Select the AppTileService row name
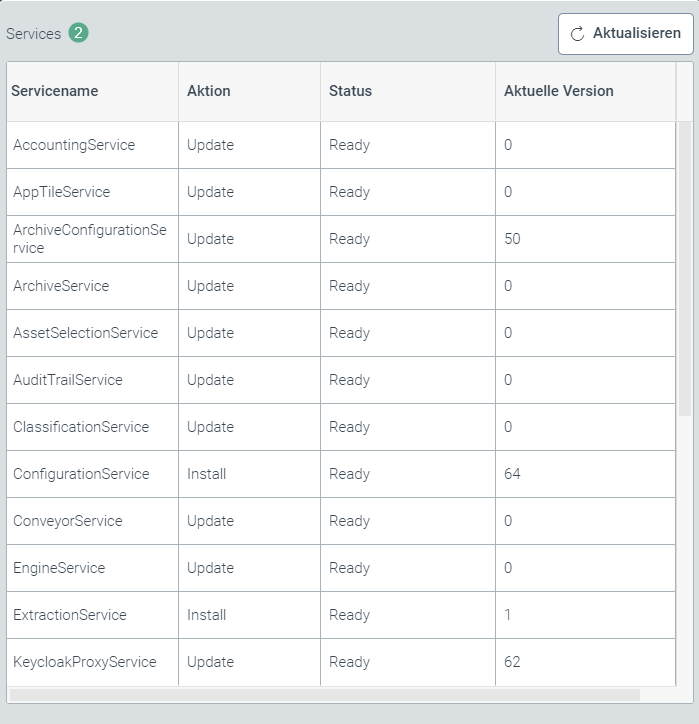 62,192
